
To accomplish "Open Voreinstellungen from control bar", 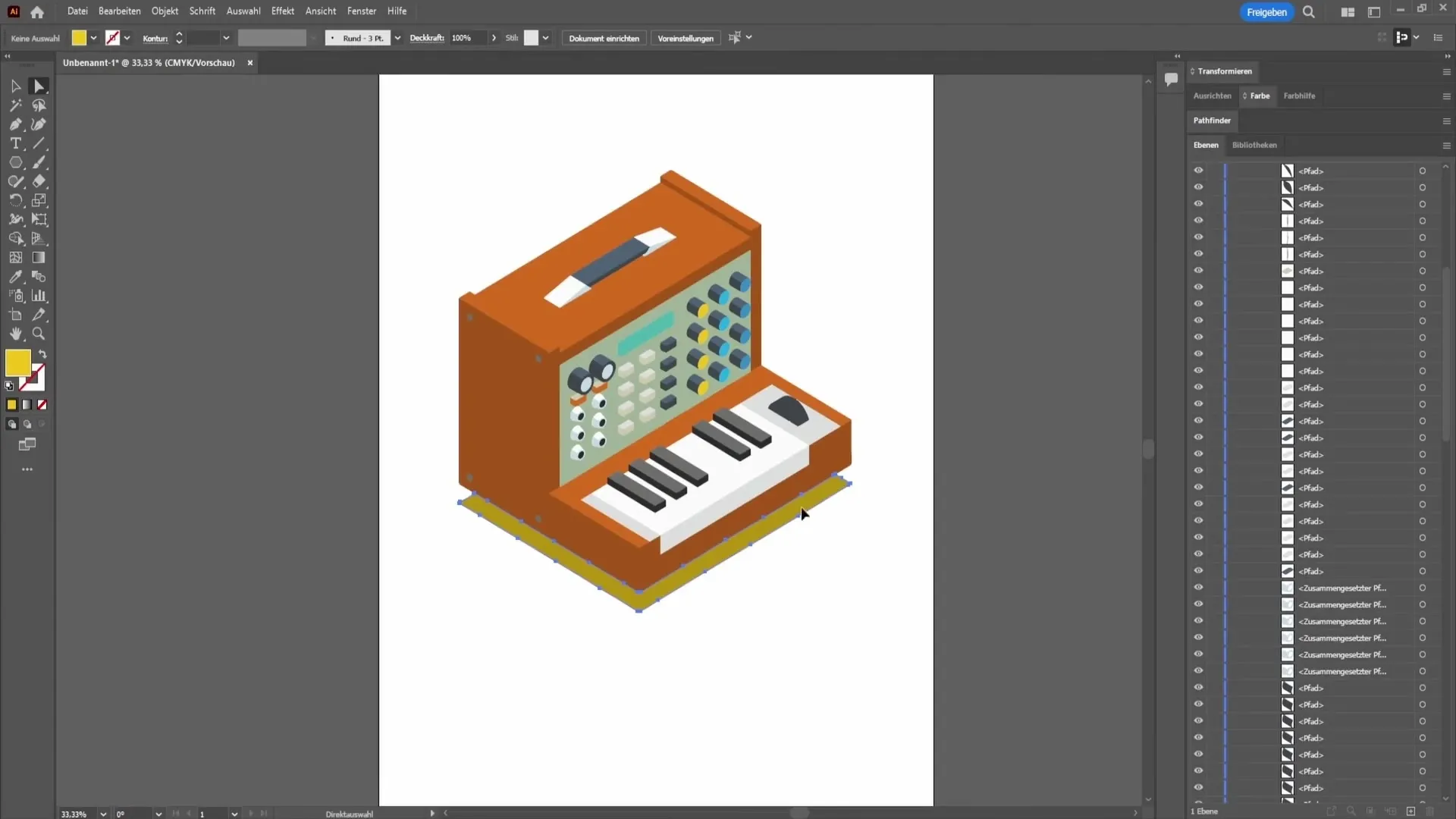I will [x=686, y=38].
